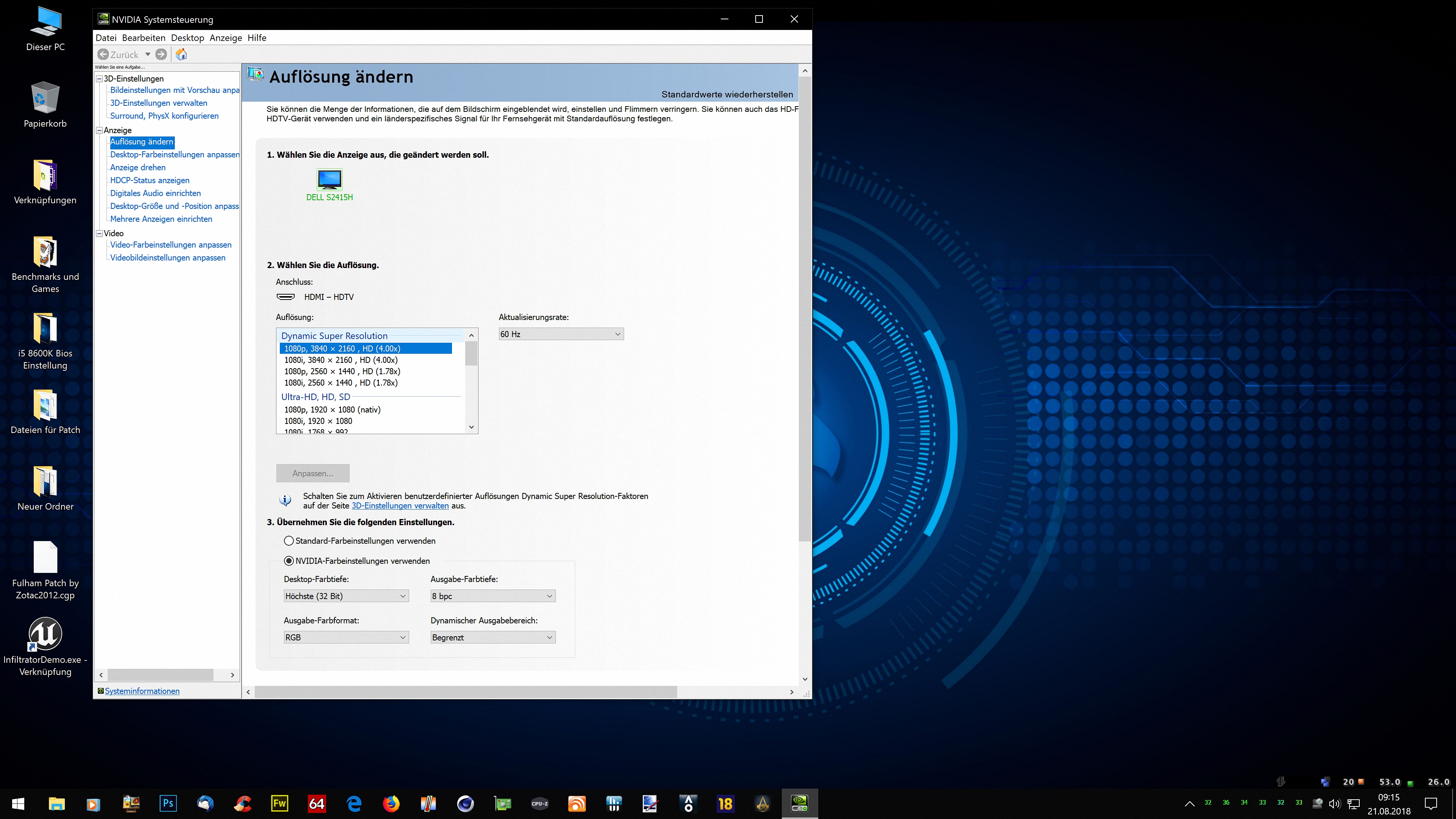Click the forward arrow navigation icon

click(x=161, y=54)
